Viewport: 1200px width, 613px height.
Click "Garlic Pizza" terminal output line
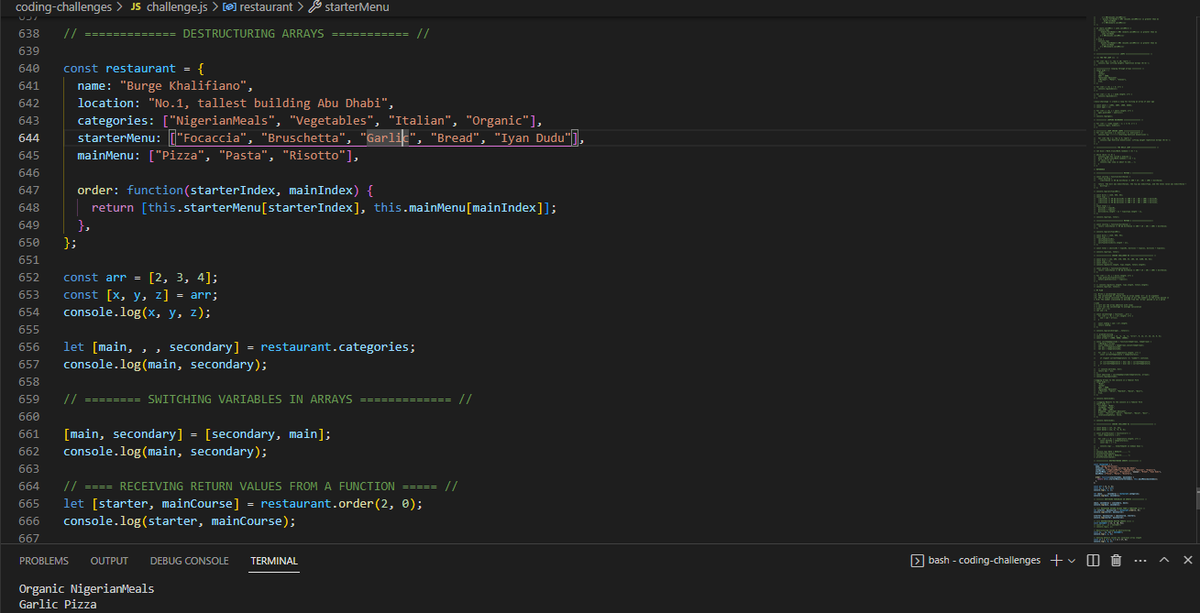pos(58,604)
